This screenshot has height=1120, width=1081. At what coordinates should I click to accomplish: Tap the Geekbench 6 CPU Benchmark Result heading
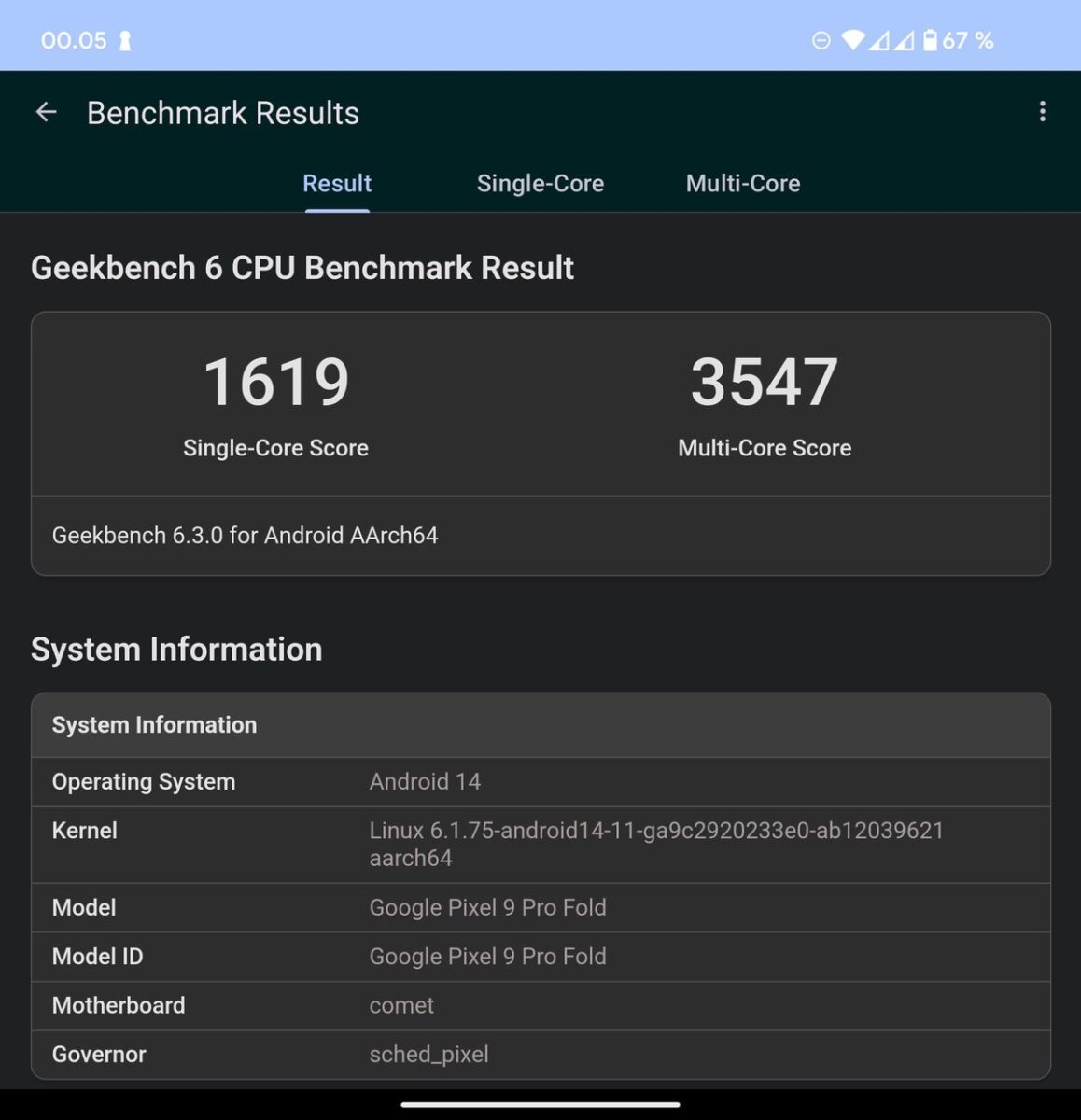[x=302, y=268]
